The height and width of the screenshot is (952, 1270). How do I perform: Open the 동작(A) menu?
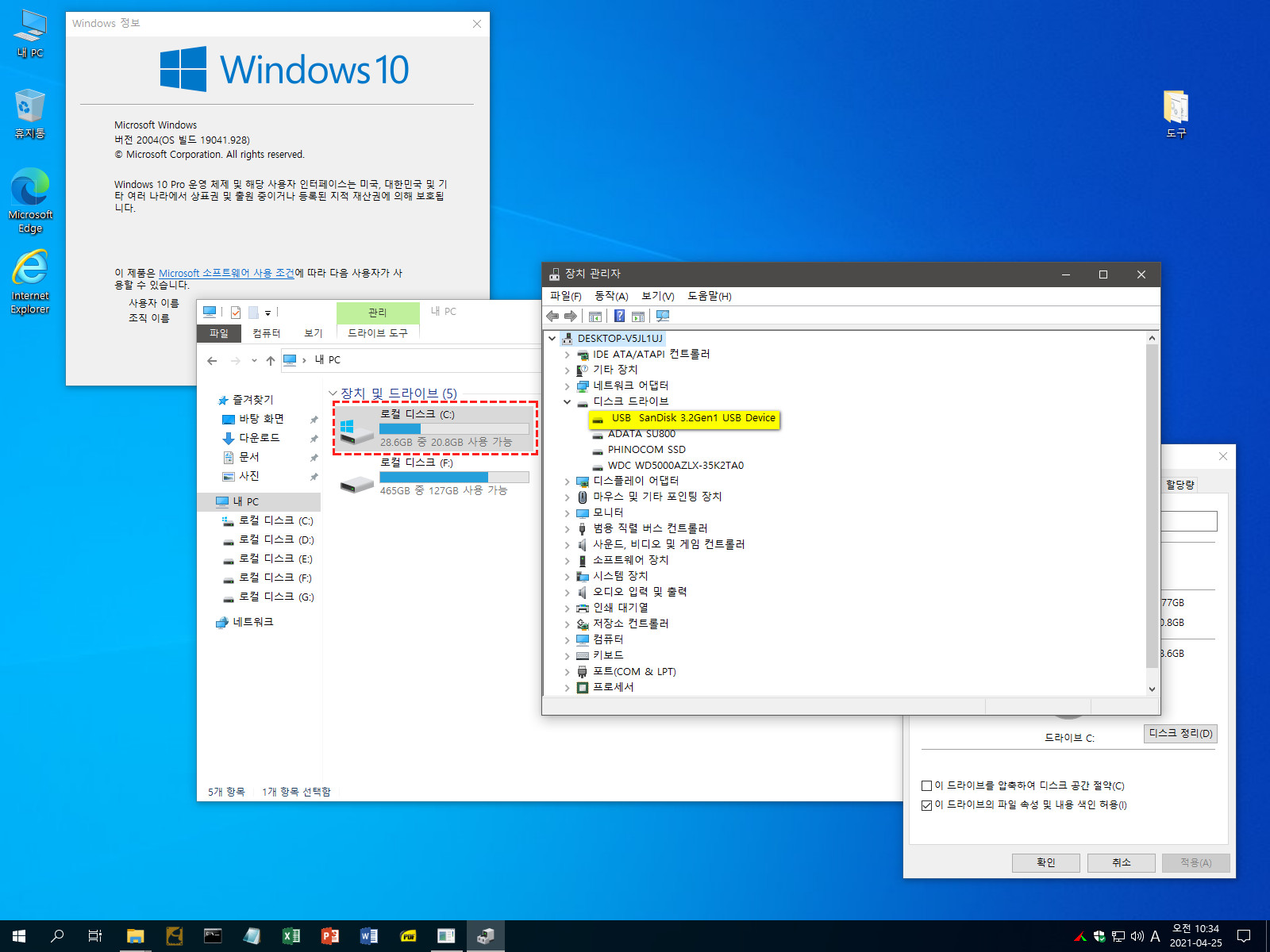click(611, 296)
